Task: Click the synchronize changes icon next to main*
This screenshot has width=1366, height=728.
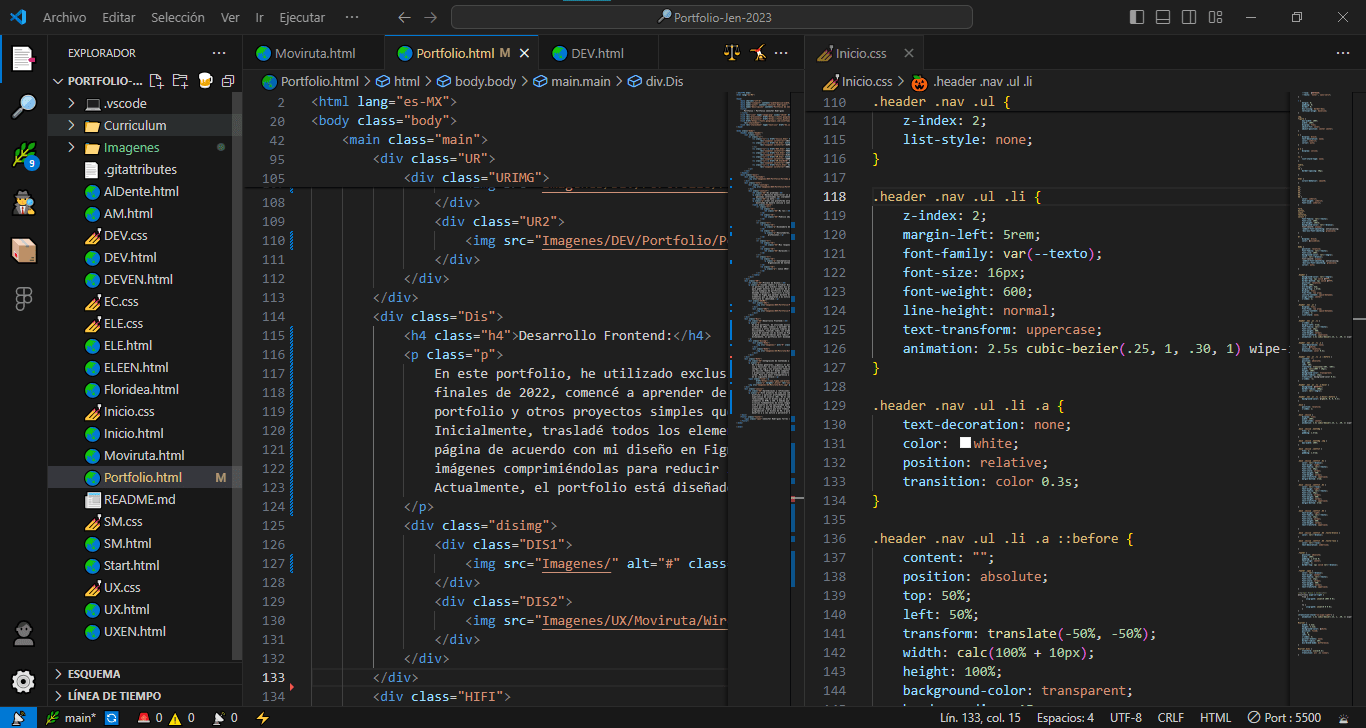Action: click(x=110, y=717)
